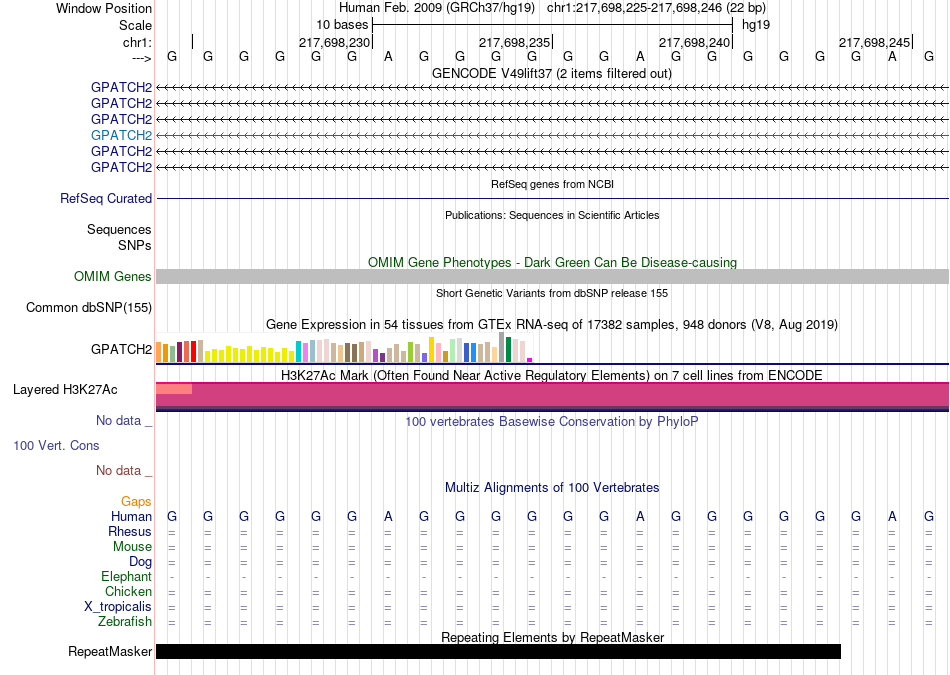
Task: Select the OMIM Genes track label
Action: point(113,276)
